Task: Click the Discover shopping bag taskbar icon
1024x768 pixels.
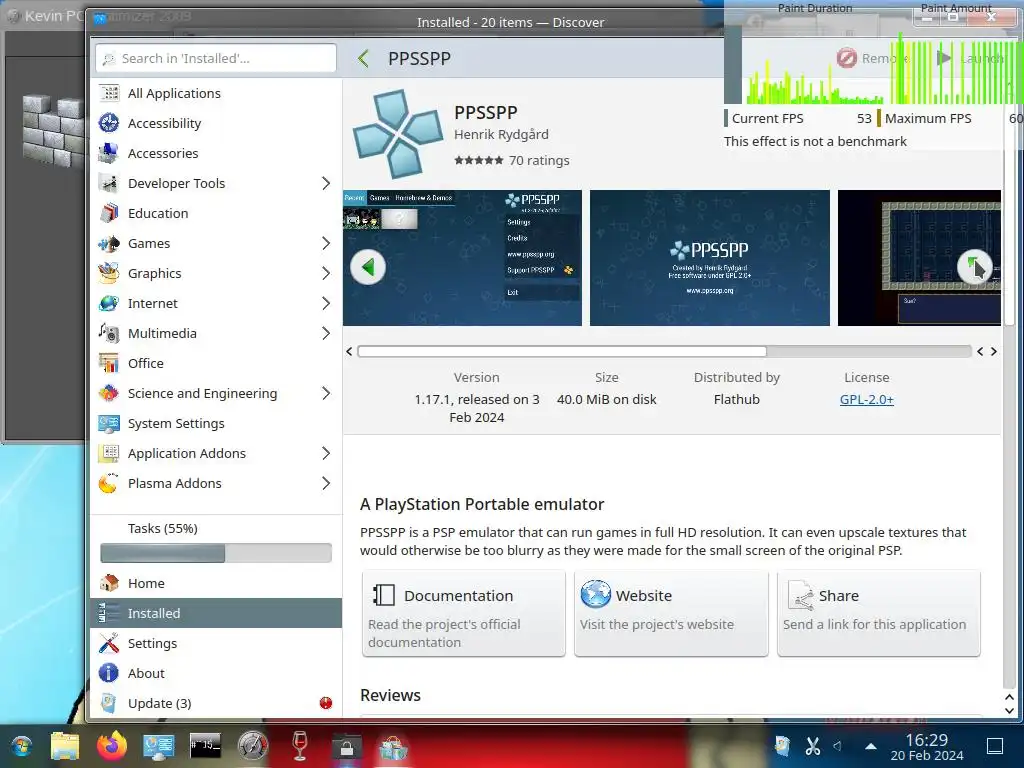Action: coord(394,747)
